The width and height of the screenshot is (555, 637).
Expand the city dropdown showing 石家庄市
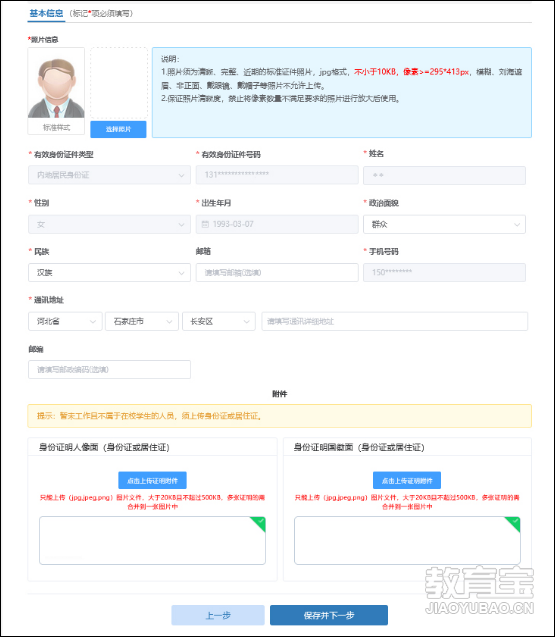(x=142, y=321)
